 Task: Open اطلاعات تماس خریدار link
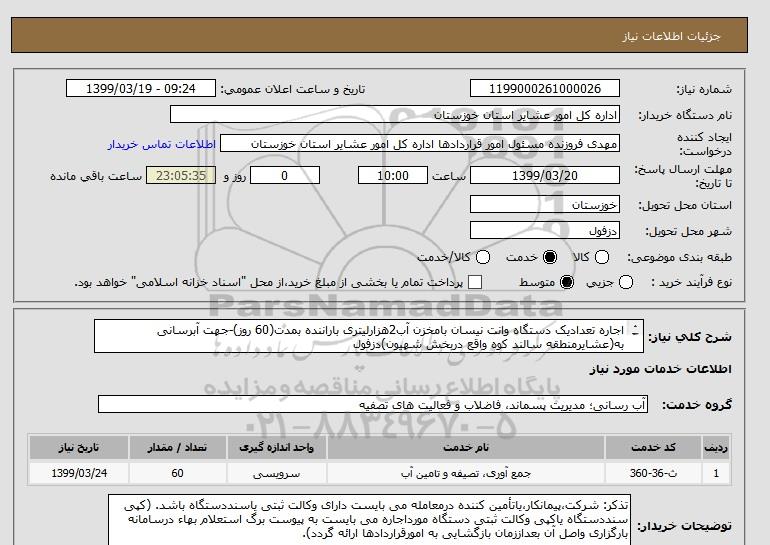[162, 144]
